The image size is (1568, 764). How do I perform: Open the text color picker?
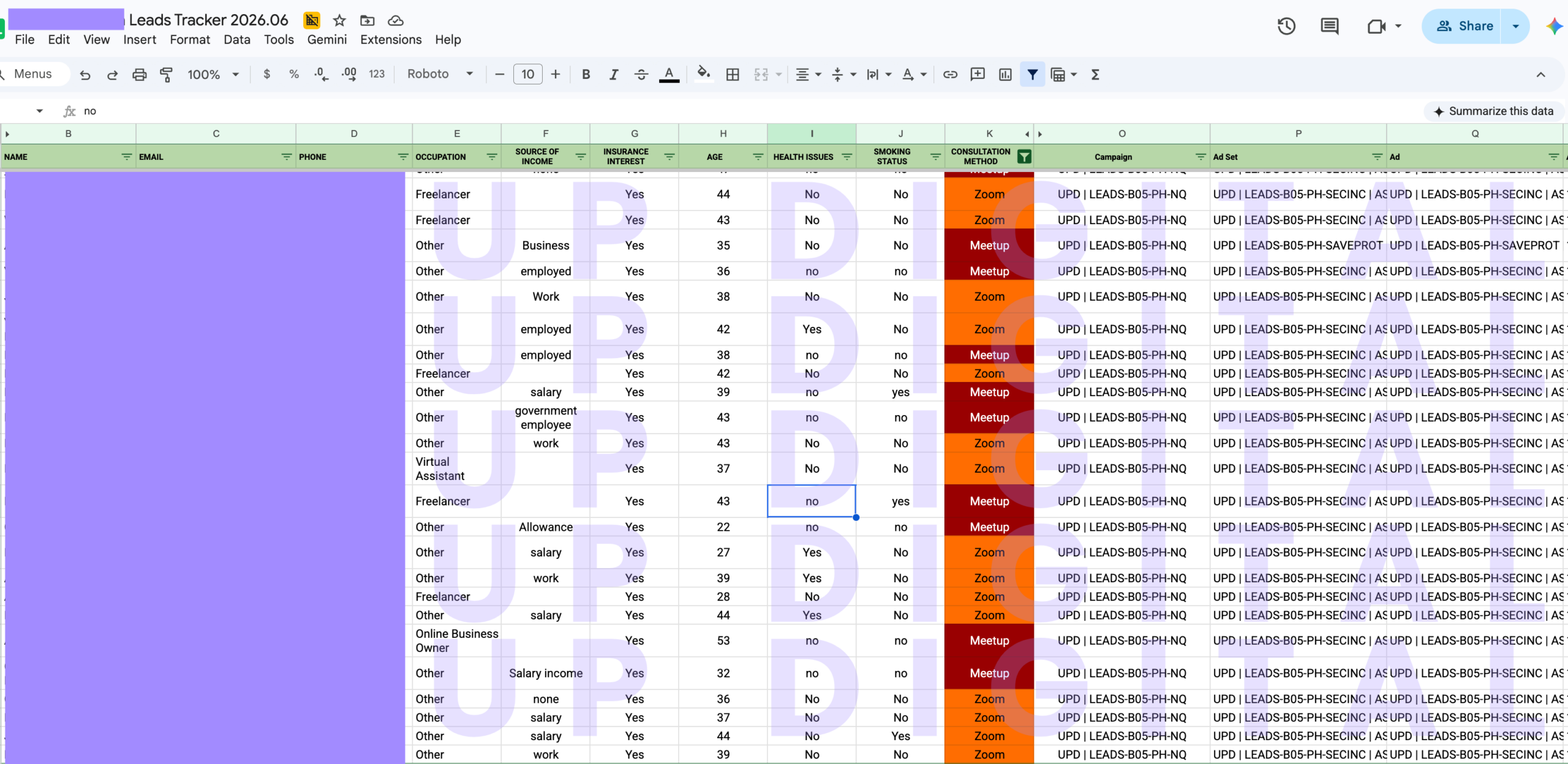coord(669,75)
